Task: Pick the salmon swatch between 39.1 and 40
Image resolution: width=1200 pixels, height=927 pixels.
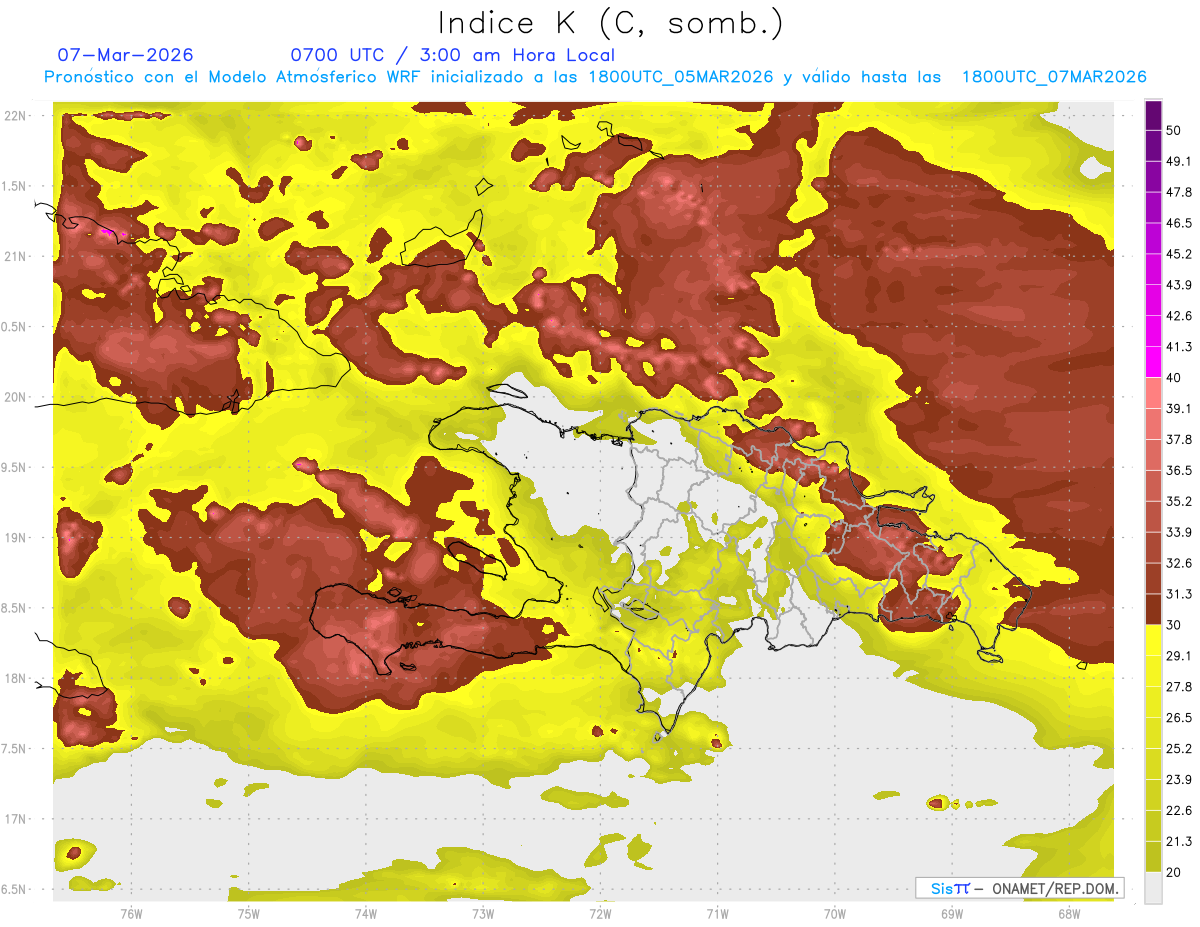Action: point(1153,393)
